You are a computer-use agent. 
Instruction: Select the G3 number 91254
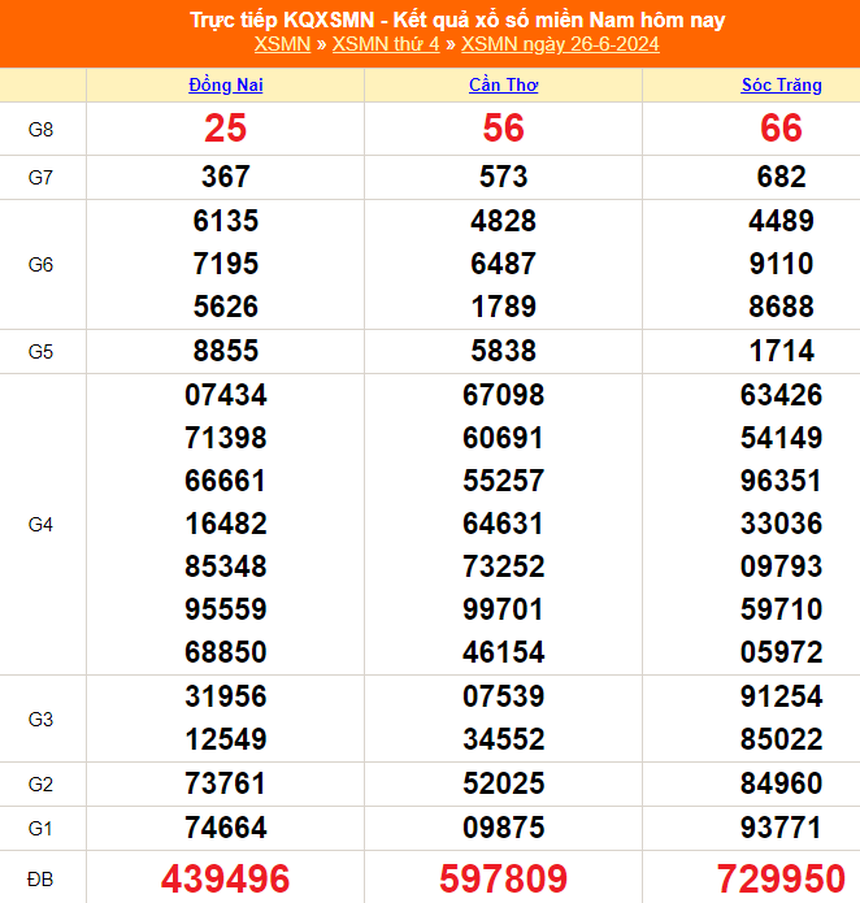click(781, 696)
